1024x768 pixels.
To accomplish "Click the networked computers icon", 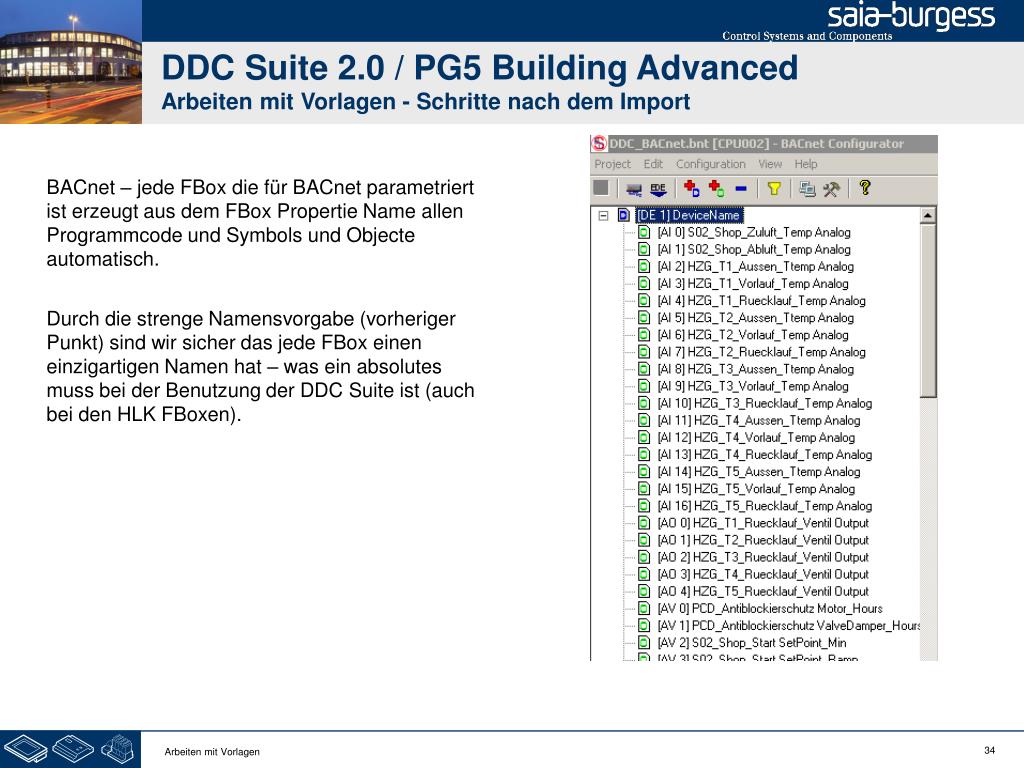I will (x=807, y=189).
